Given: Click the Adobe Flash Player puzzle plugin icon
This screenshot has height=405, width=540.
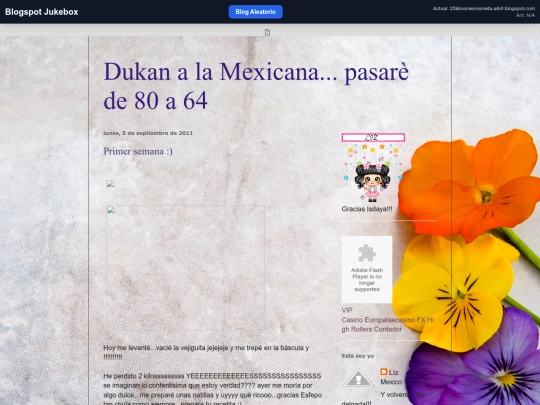Looking at the screenshot, I should 367,254.
